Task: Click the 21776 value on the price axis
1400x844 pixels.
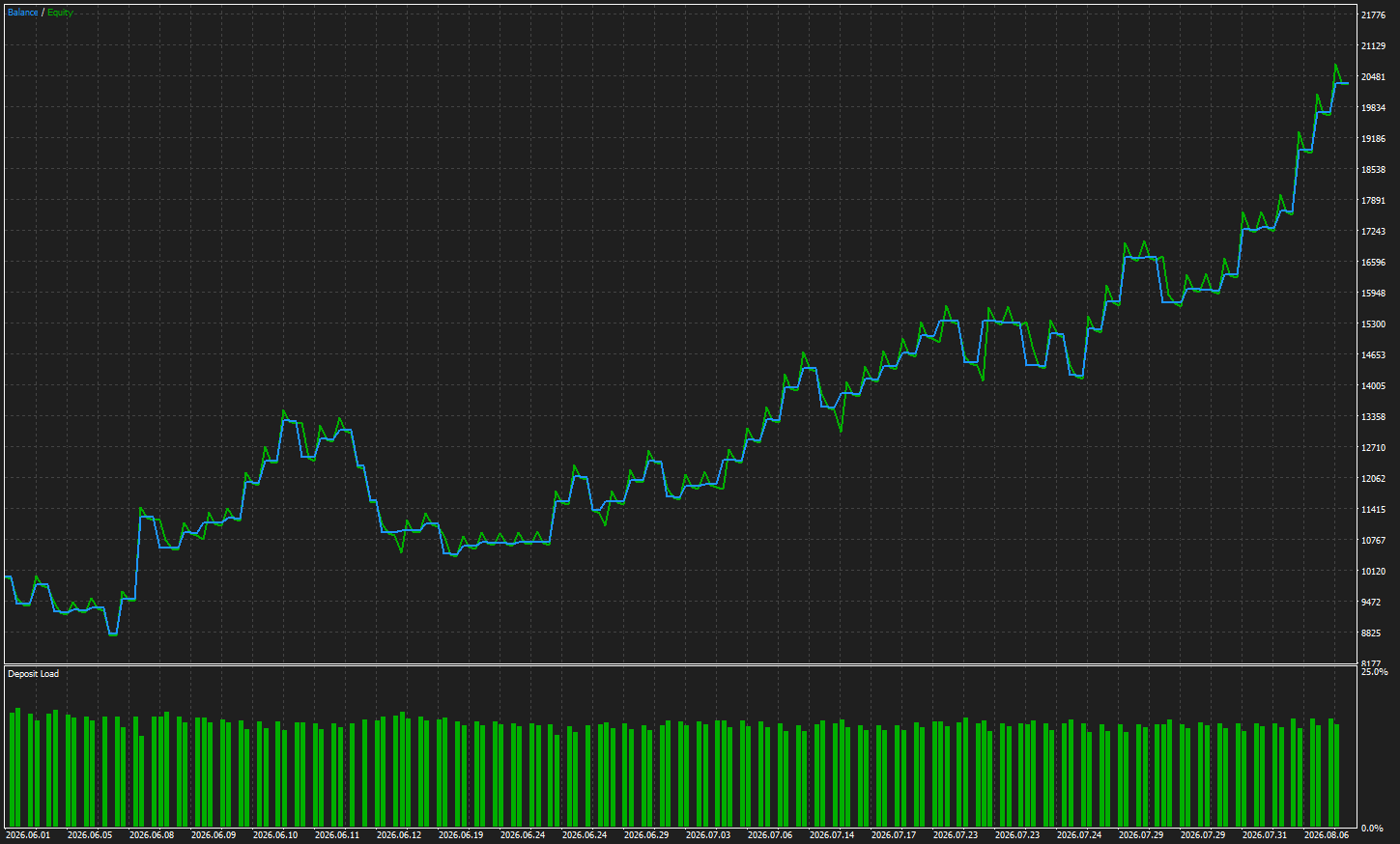Action: coord(1373,15)
